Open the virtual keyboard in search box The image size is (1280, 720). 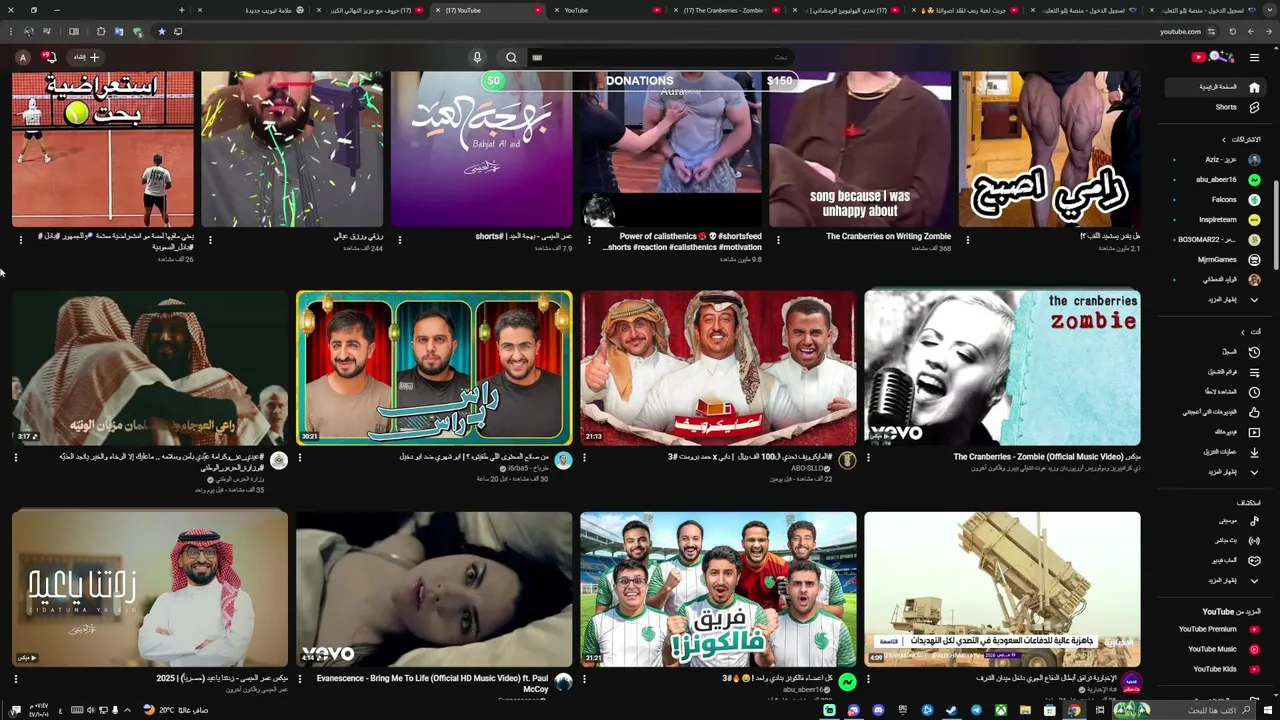[537, 57]
